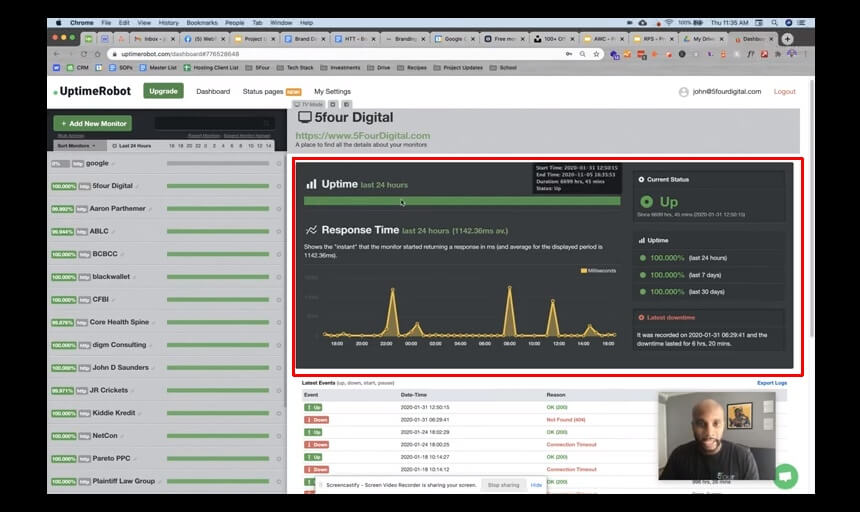
Task: Click the 5four Digital uptime bar in the list
Action: tap(218, 186)
